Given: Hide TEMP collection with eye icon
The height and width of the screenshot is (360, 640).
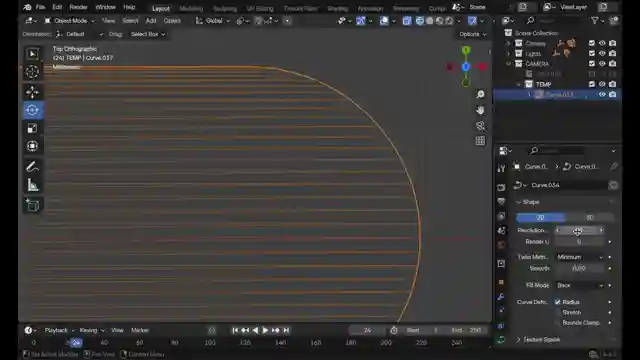Looking at the screenshot, I should click(602, 84).
